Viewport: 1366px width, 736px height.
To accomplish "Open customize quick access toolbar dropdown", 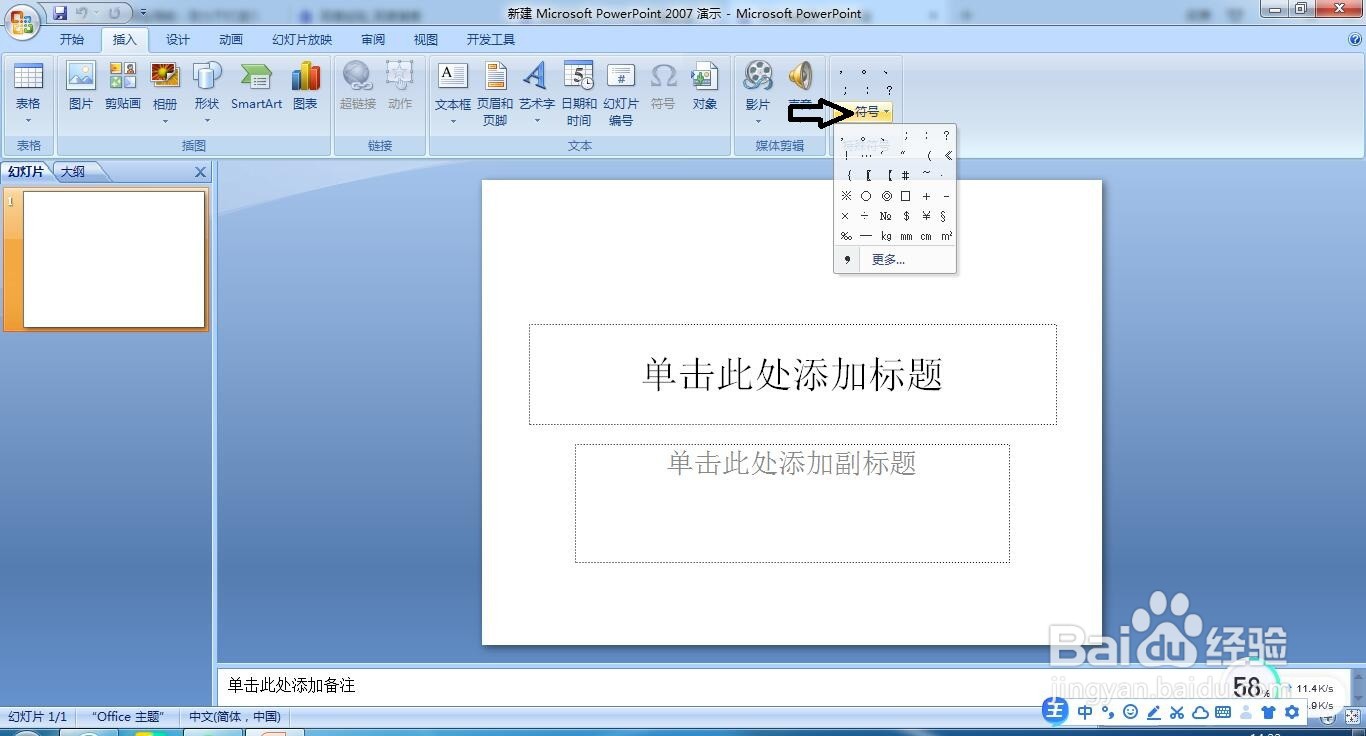I will pos(143,13).
